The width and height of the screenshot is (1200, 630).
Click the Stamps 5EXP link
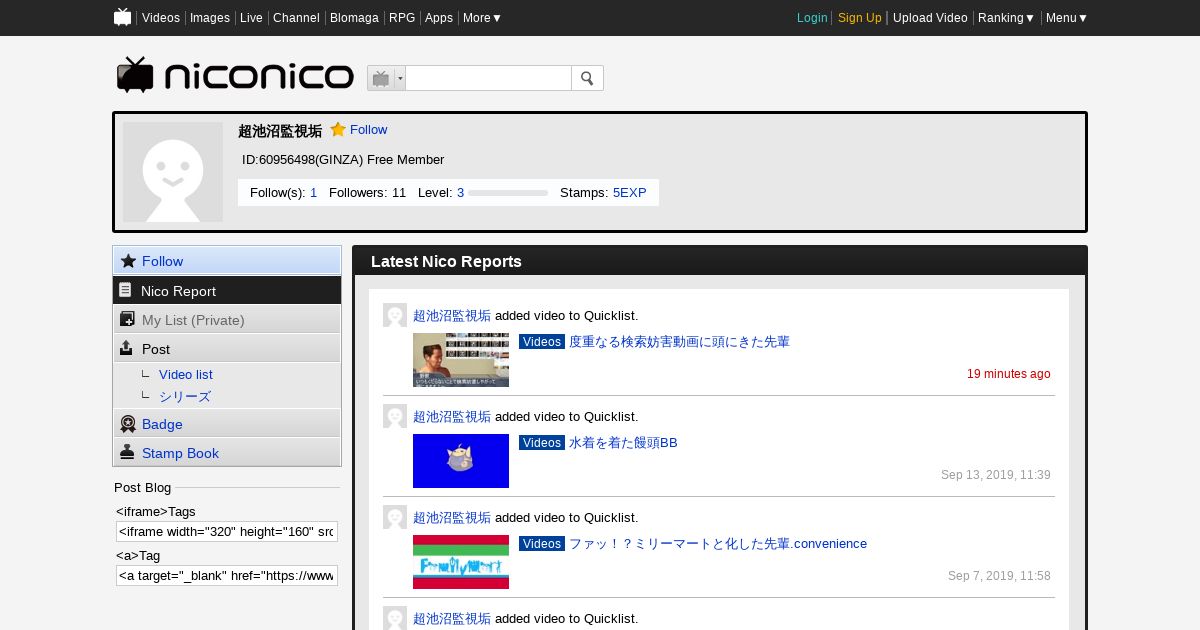630,193
